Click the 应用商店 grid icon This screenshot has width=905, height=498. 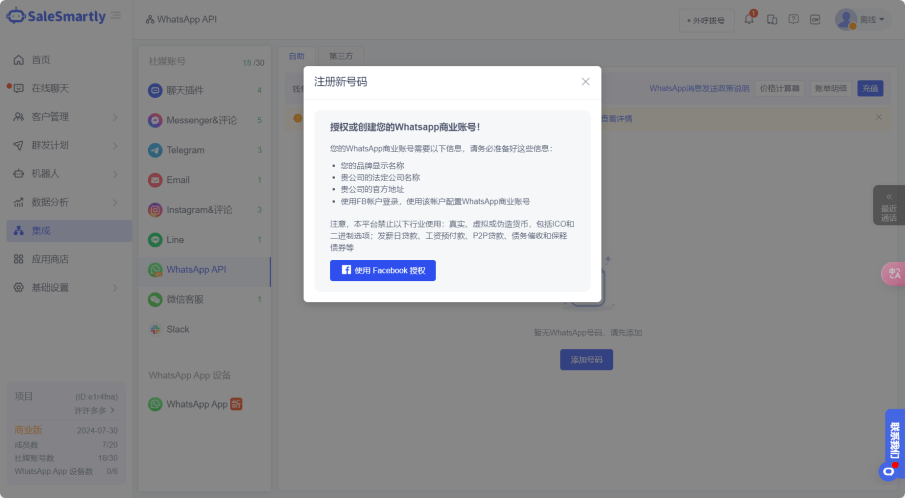(18, 259)
